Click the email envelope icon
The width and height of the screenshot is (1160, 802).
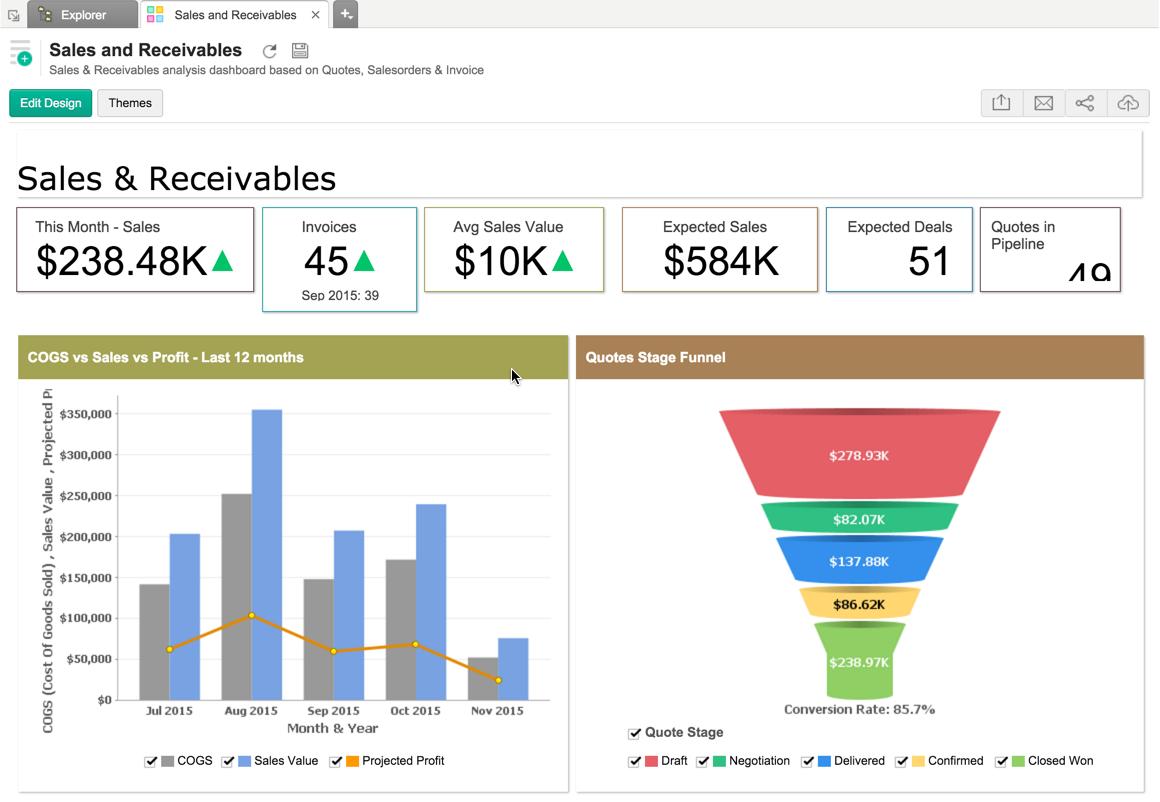[1043, 103]
